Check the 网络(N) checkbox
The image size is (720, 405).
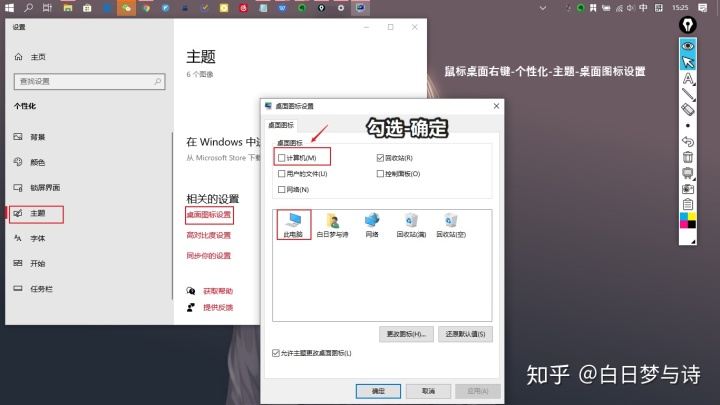[281, 189]
